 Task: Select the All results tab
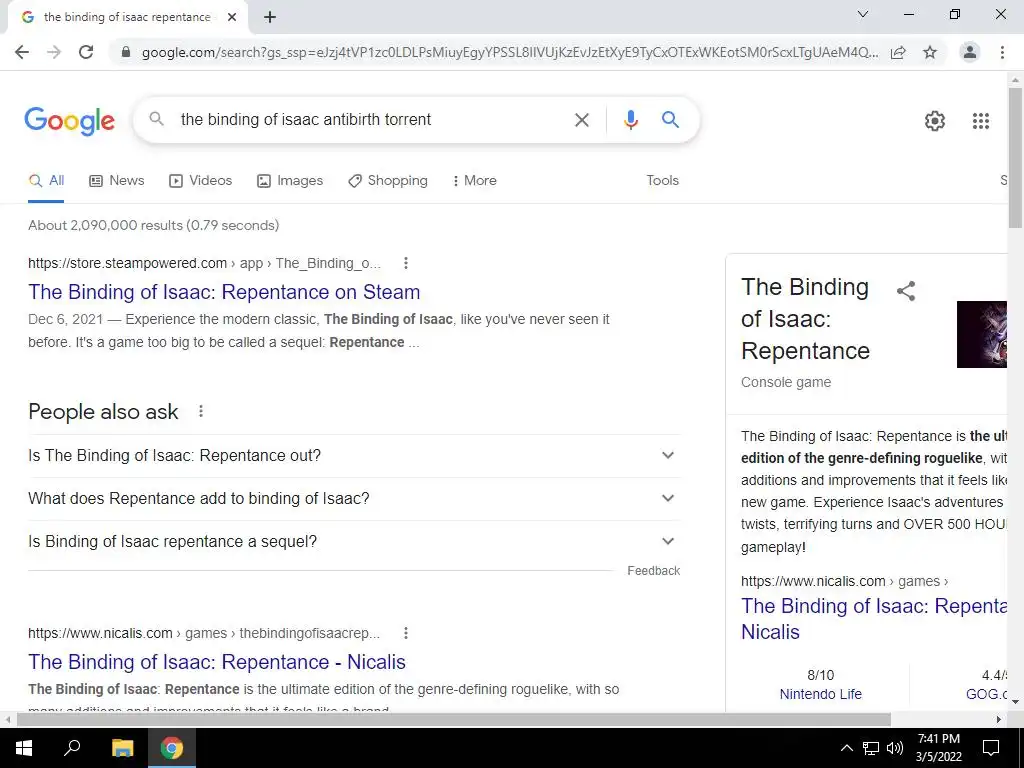pyautogui.click(x=46, y=181)
